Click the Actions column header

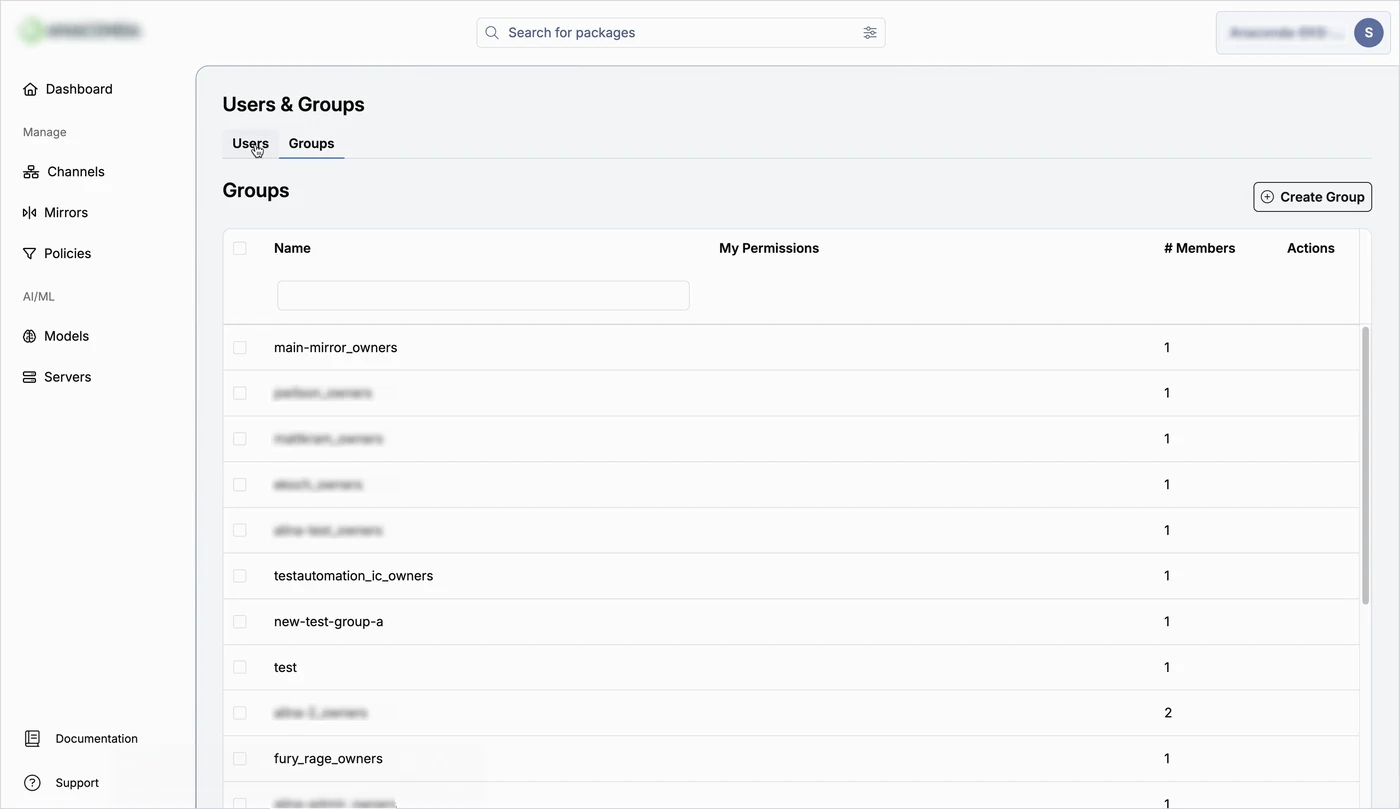pos(1311,248)
